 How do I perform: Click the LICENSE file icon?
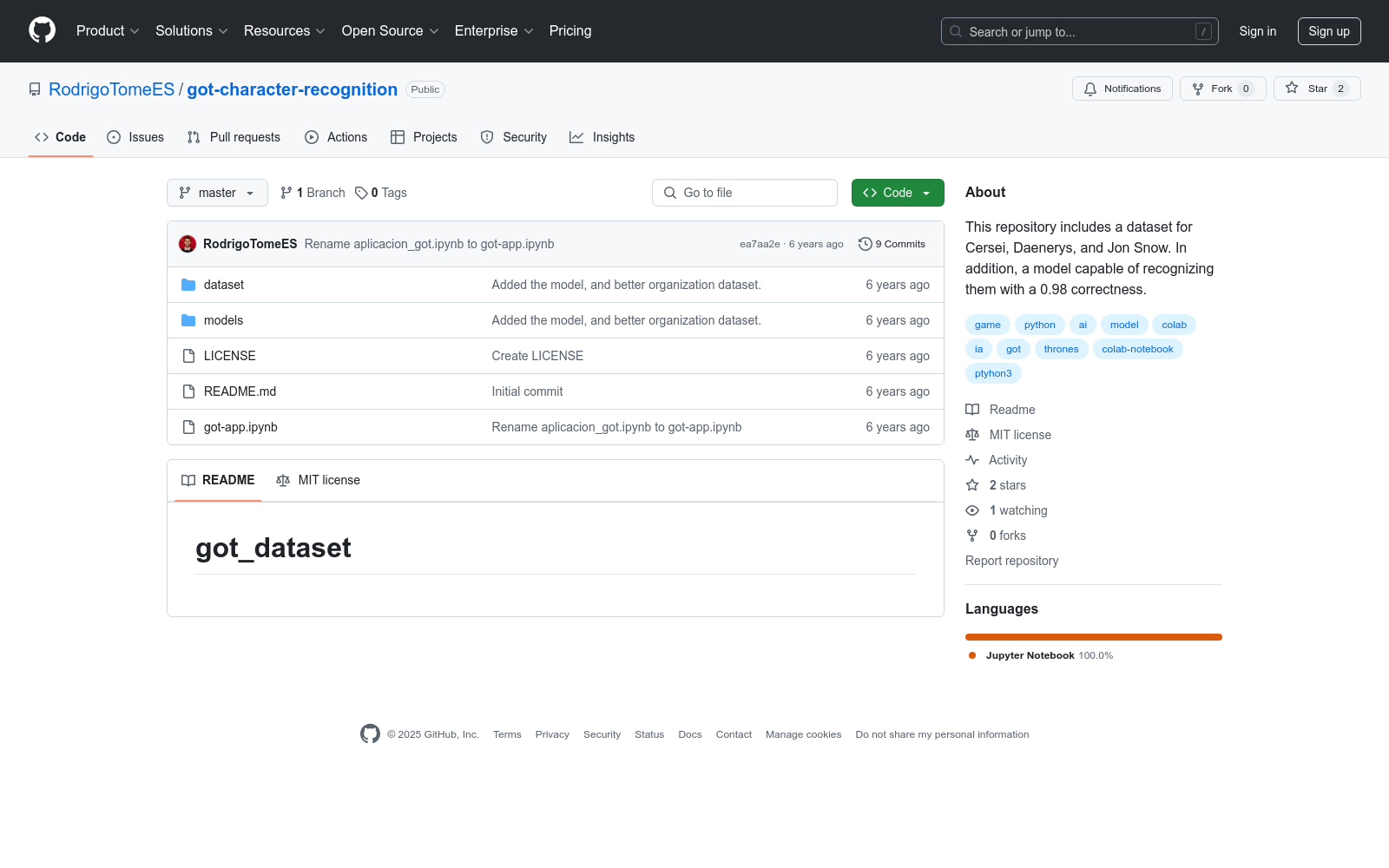click(x=188, y=356)
